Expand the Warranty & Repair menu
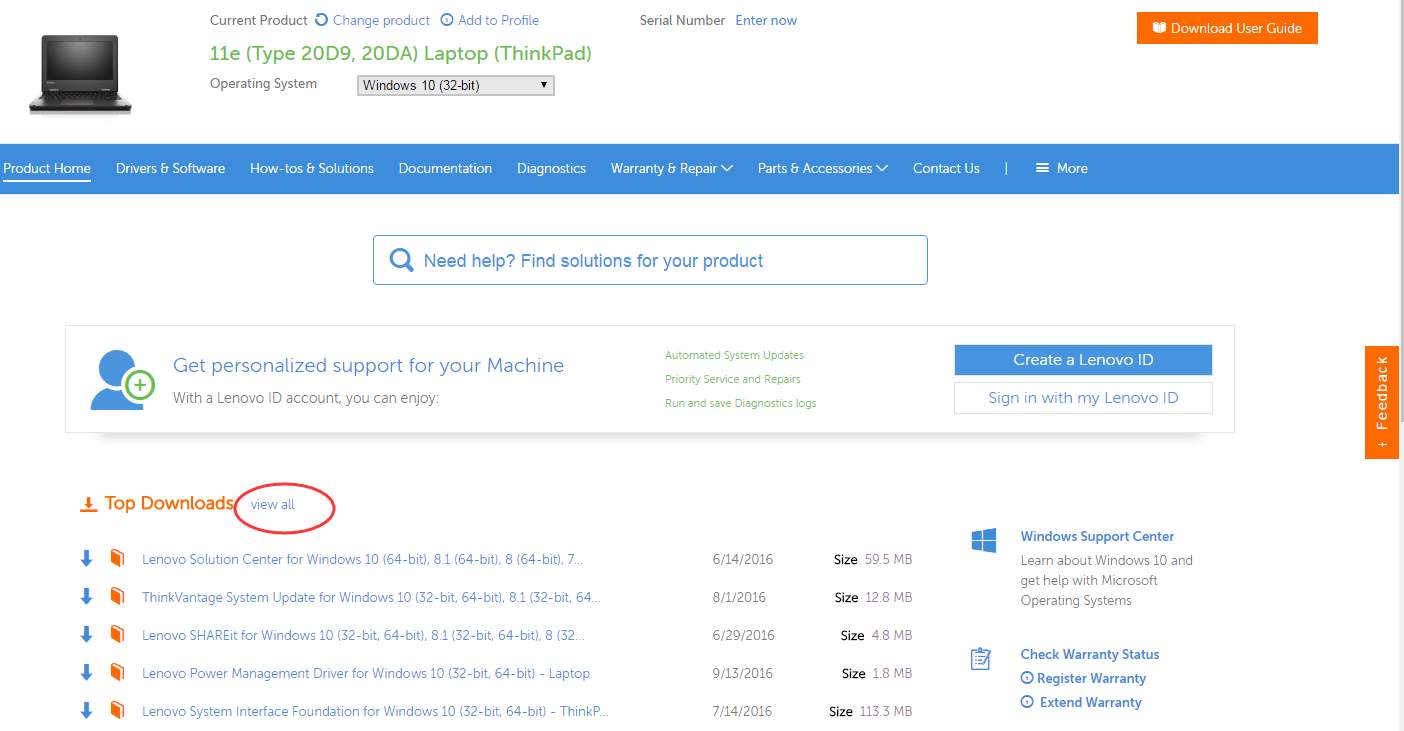The image size is (1404, 731). [x=671, y=168]
